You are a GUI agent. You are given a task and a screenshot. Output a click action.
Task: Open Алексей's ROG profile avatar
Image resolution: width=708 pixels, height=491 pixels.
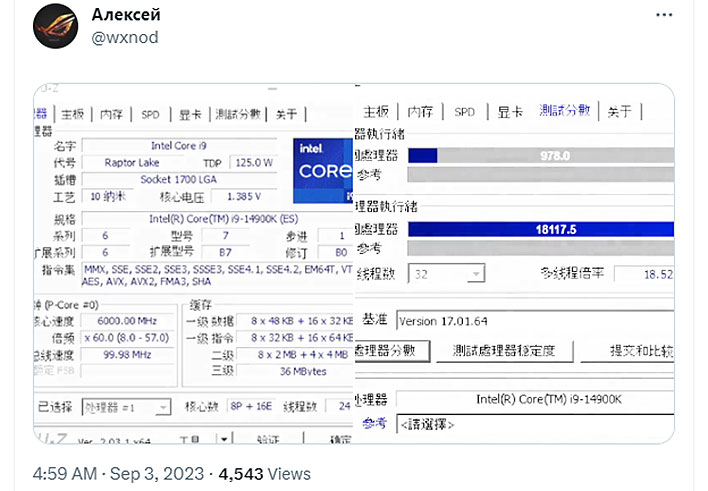(x=55, y=26)
